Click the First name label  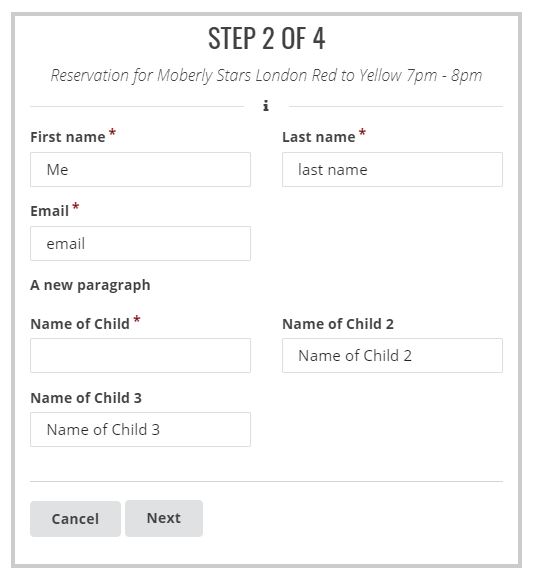tap(68, 137)
